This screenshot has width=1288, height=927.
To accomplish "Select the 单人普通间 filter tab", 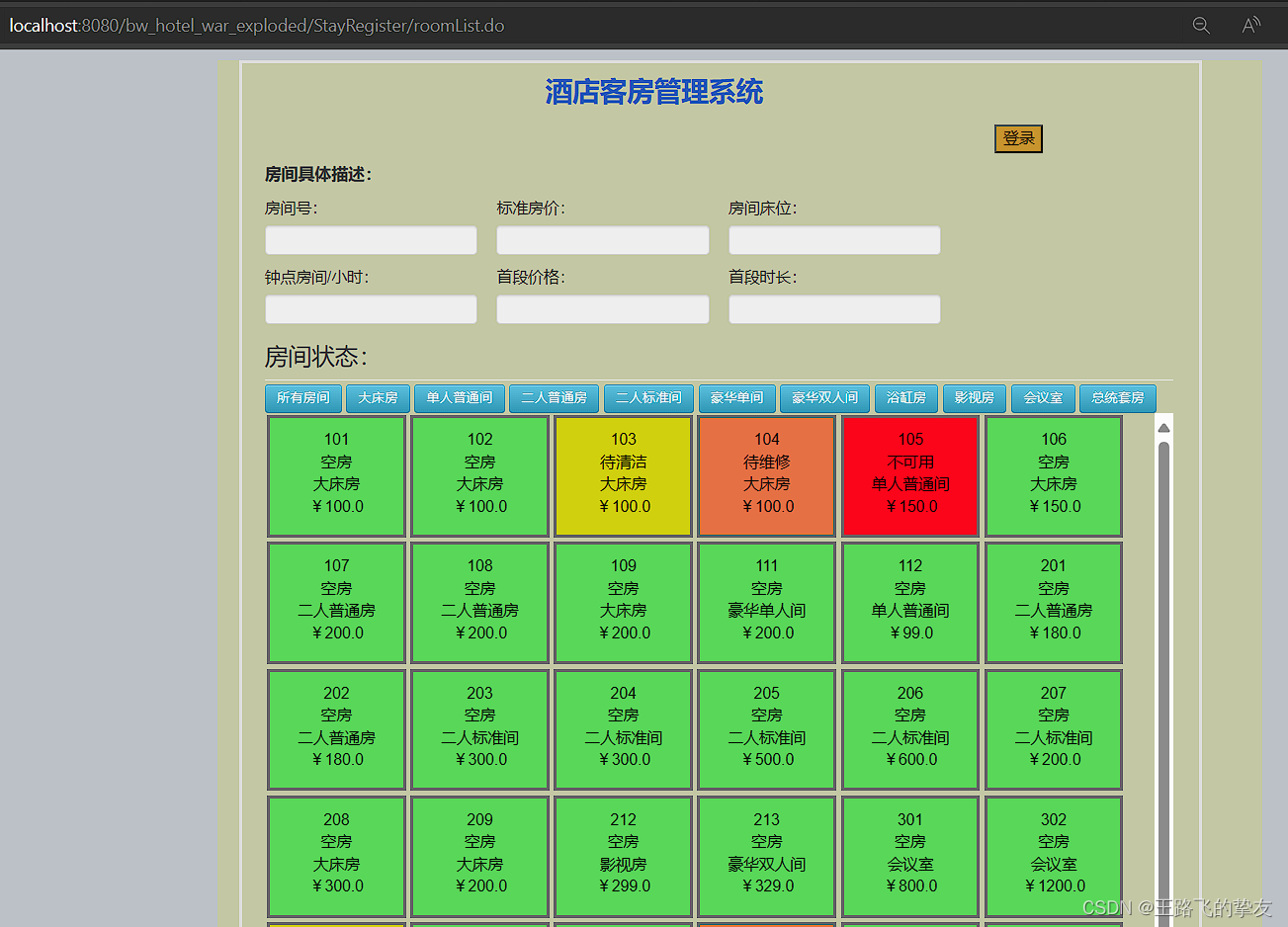I will pyautogui.click(x=460, y=398).
